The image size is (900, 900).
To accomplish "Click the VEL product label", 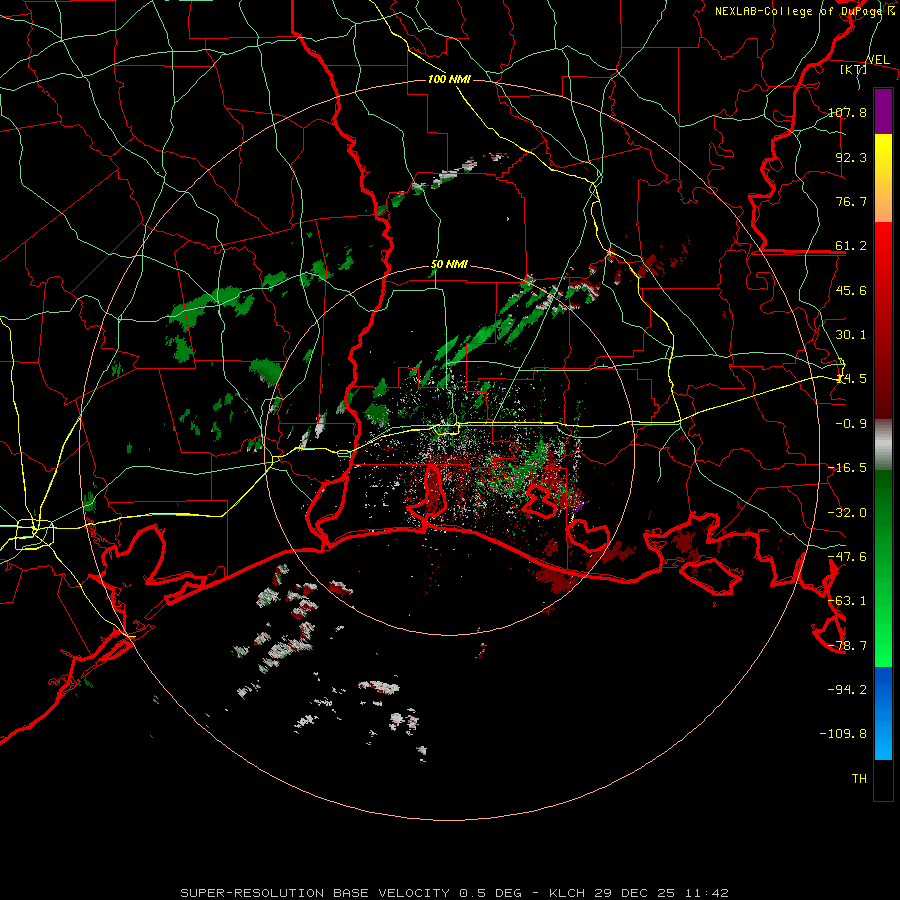I will point(878,60).
